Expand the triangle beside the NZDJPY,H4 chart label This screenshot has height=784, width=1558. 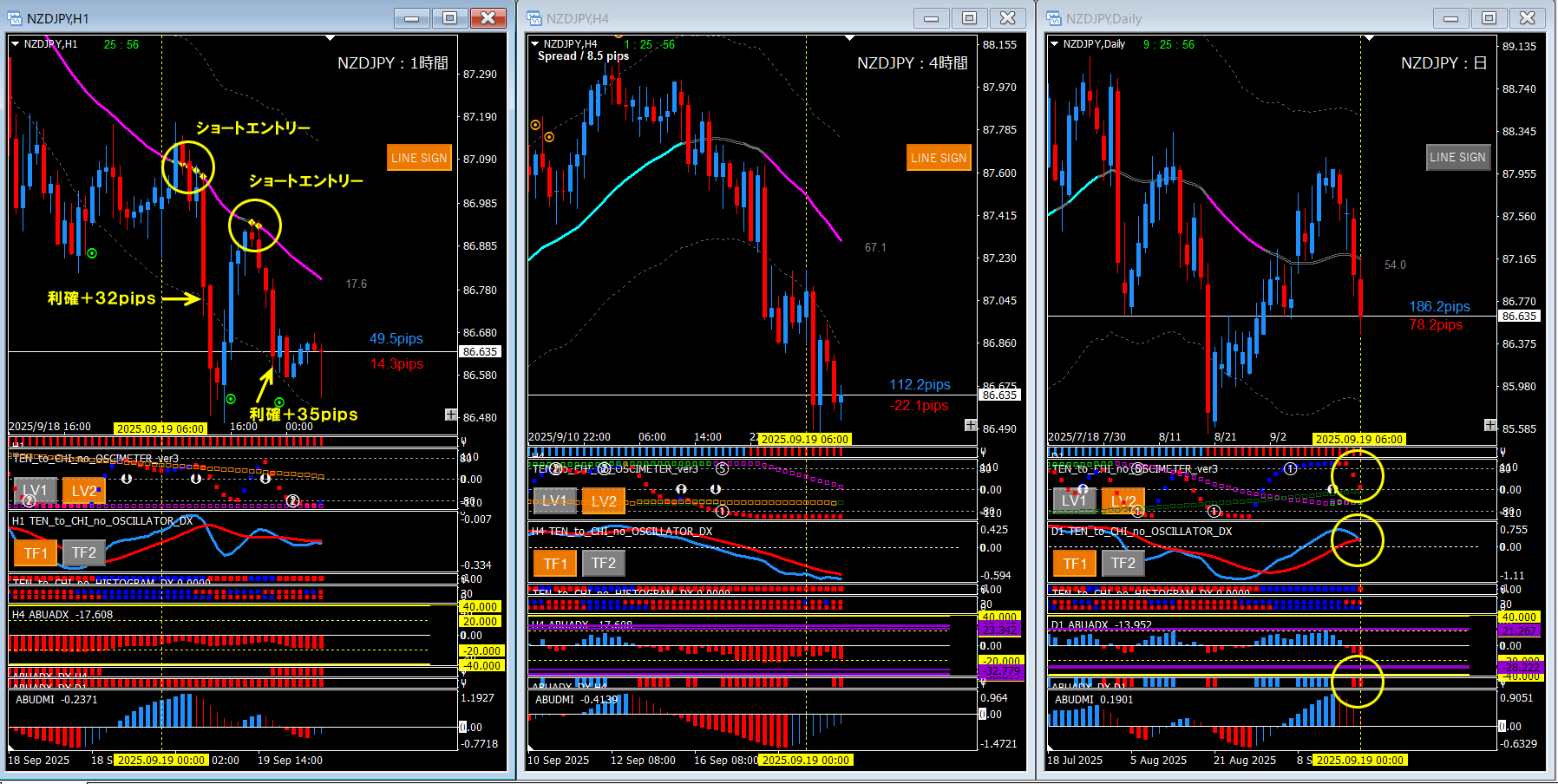[x=534, y=43]
